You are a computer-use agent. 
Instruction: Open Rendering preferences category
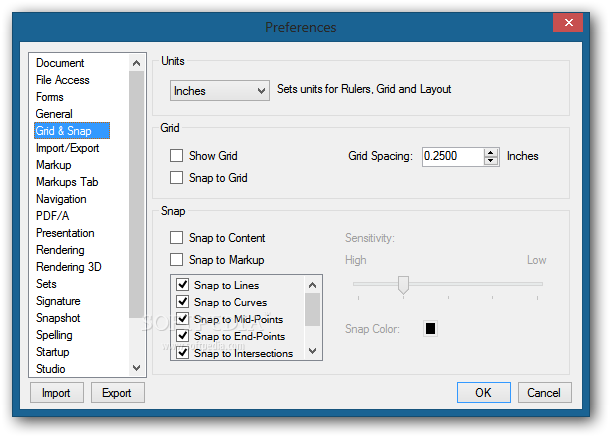[60, 250]
